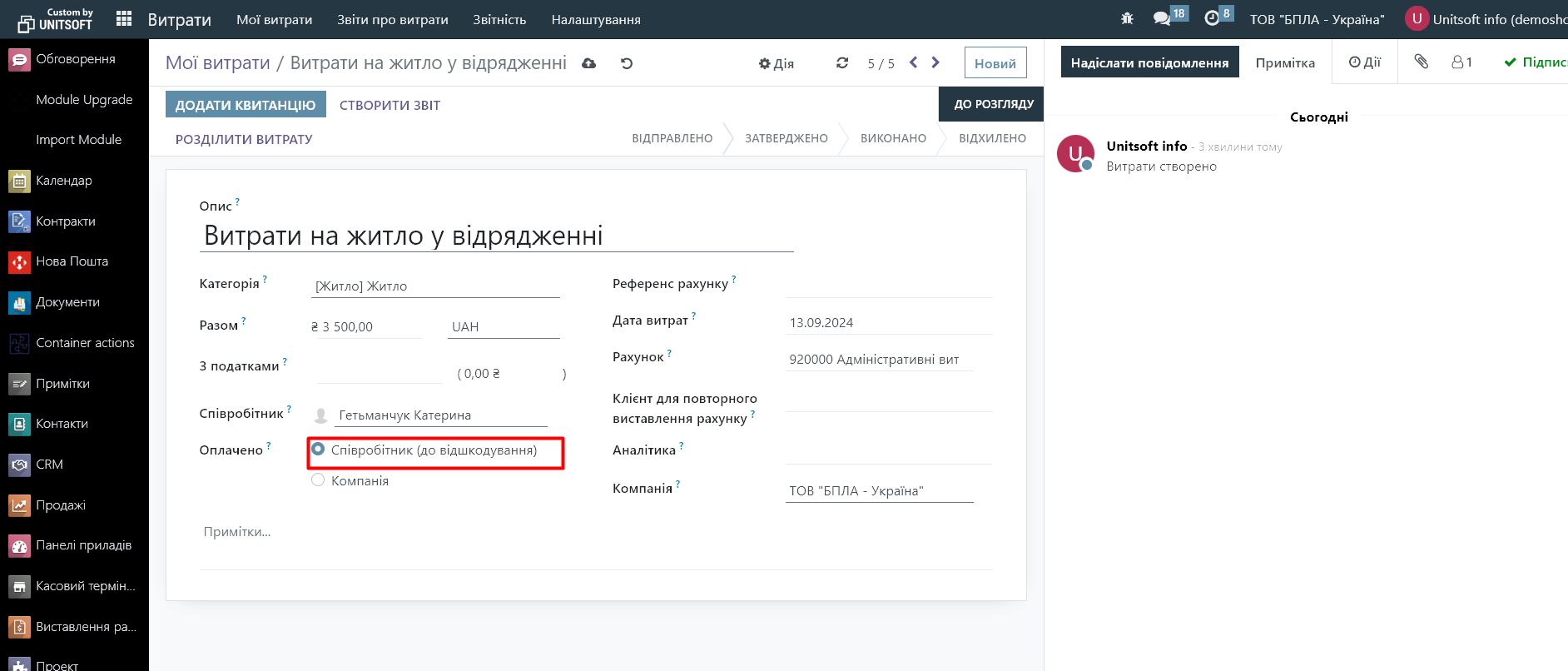Click the ДОДАТИ КВИТАНЦІЮ button
The image size is (1568, 671).
tap(246, 105)
